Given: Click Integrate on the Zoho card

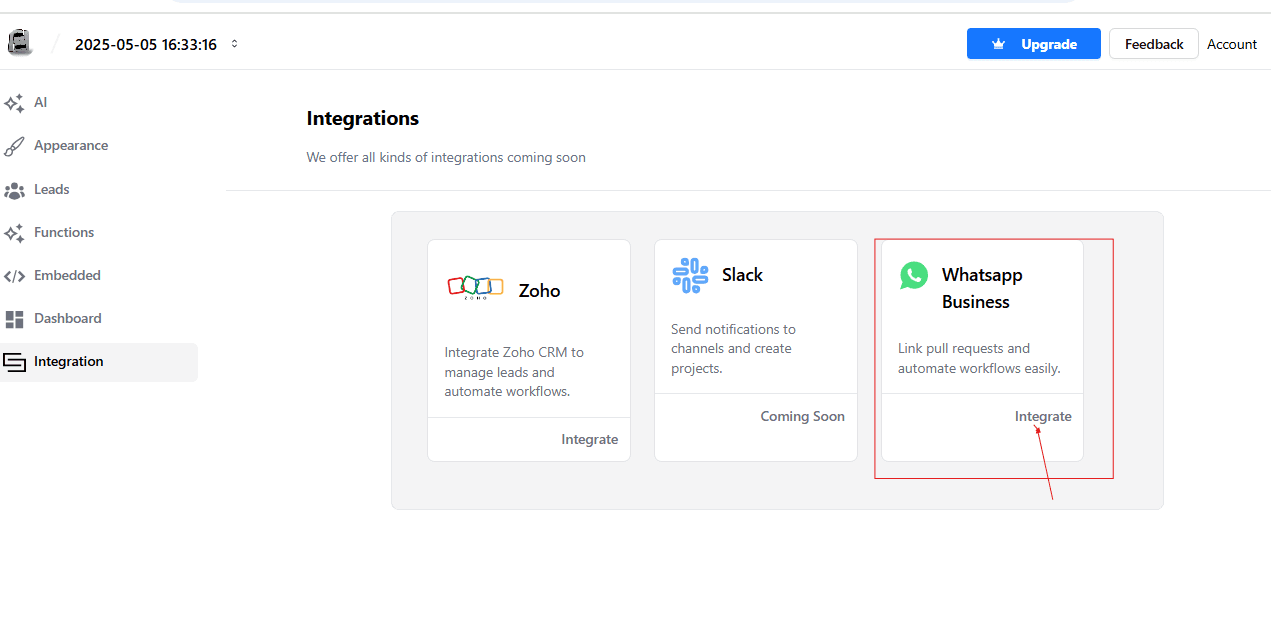Looking at the screenshot, I should pos(589,439).
